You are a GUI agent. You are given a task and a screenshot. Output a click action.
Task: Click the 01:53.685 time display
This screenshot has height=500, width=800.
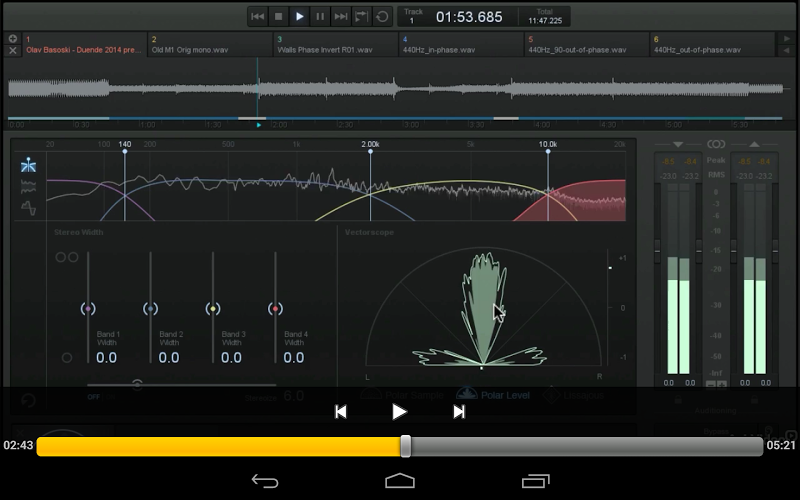[x=469, y=17]
